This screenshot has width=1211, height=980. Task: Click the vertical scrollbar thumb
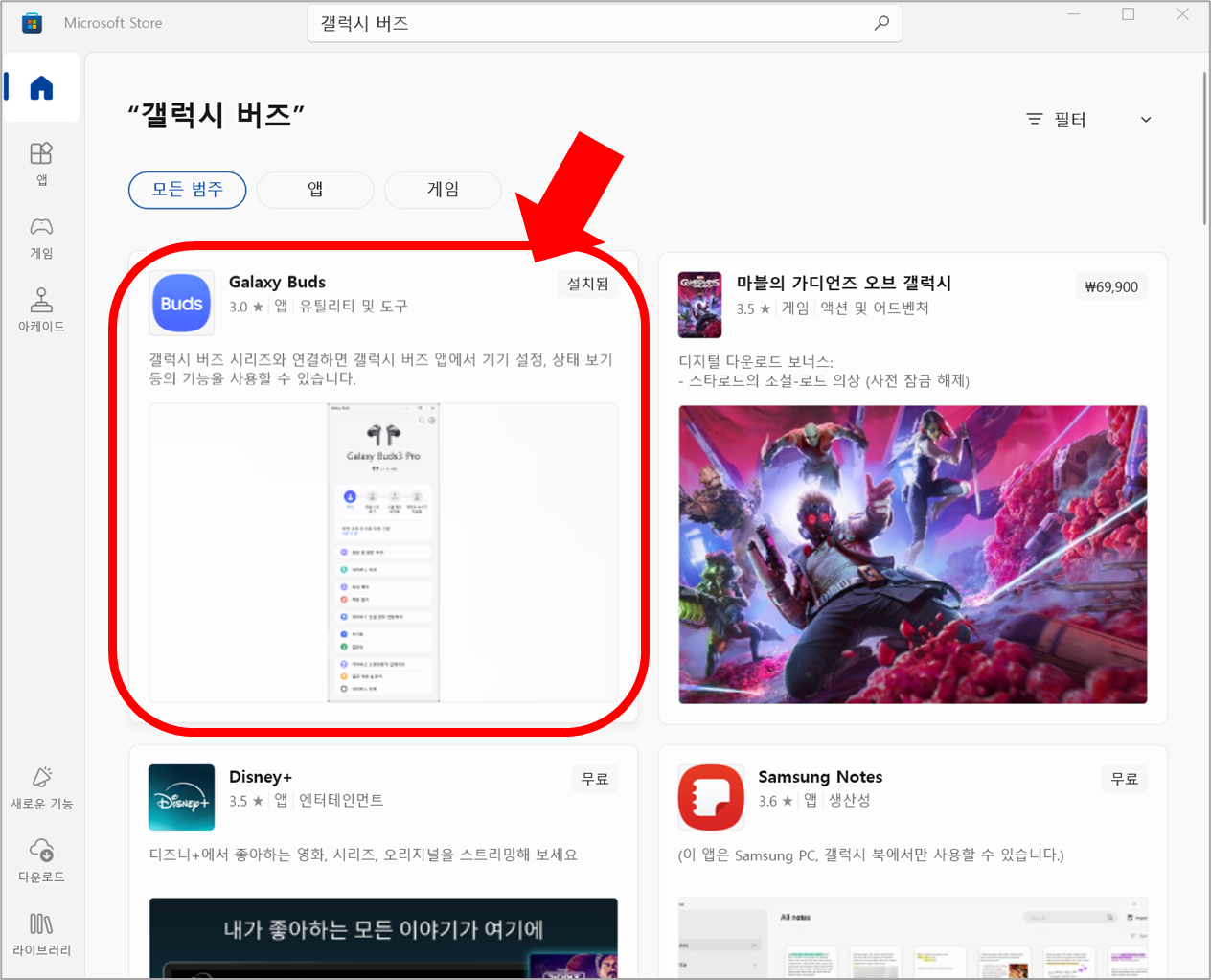(1204, 148)
